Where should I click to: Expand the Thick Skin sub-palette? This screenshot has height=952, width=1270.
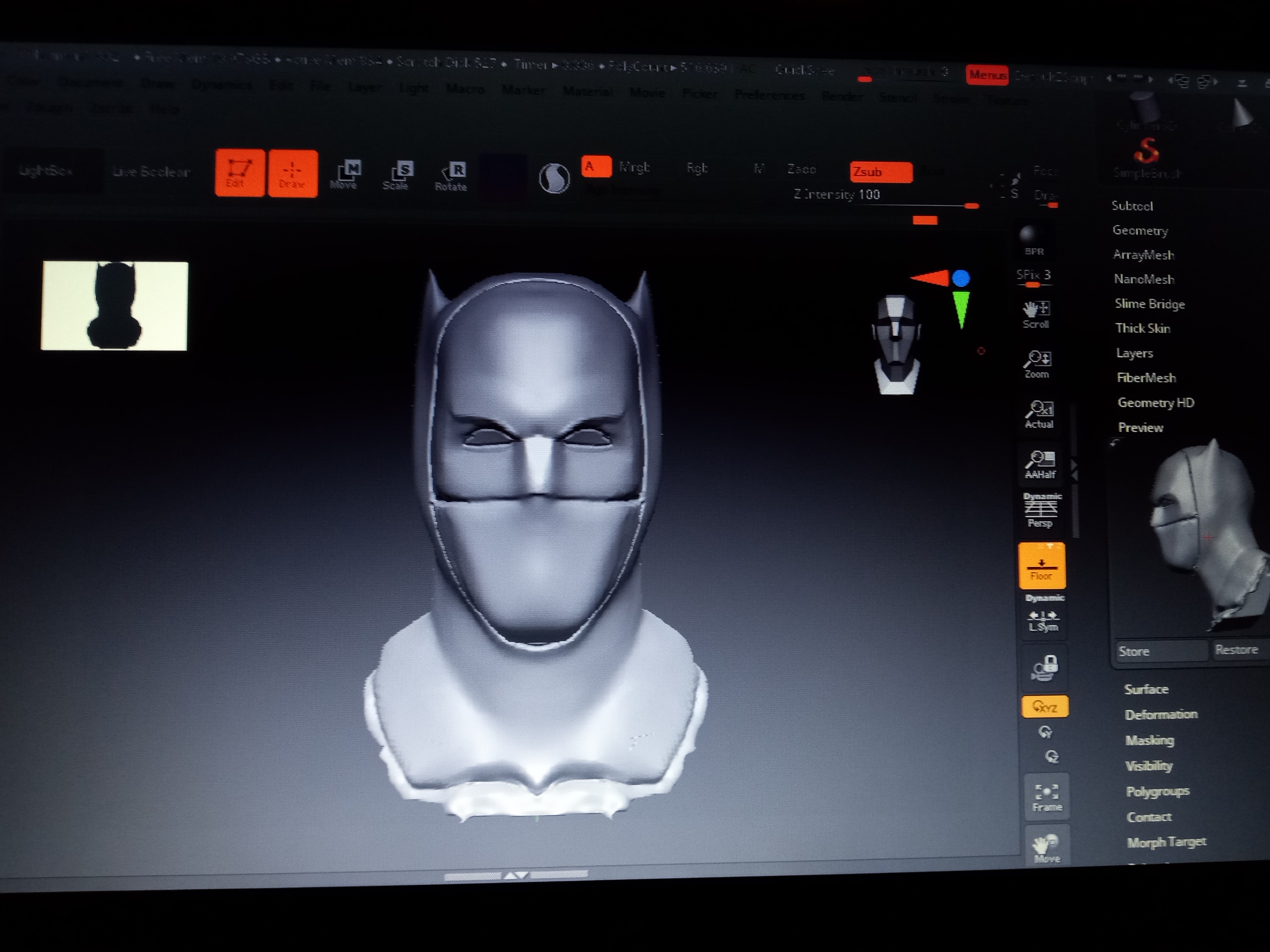click(x=1142, y=329)
